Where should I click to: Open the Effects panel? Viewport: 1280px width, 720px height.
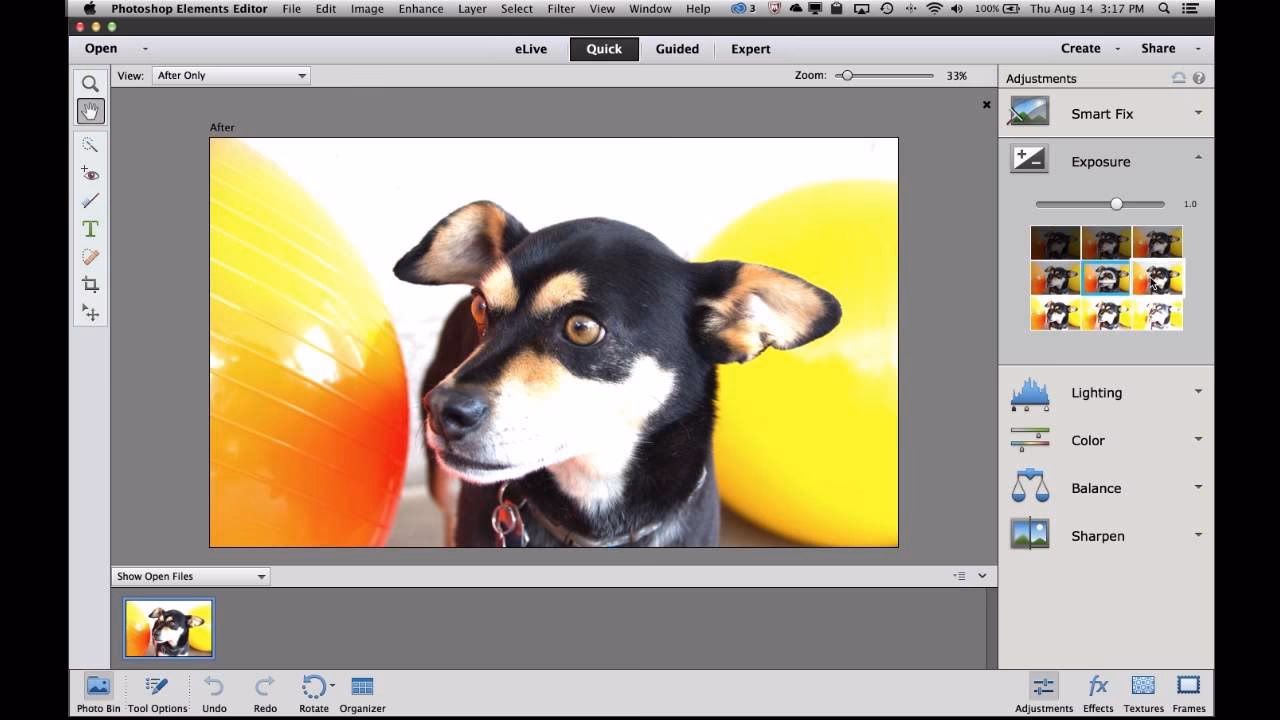click(1098, 691)
